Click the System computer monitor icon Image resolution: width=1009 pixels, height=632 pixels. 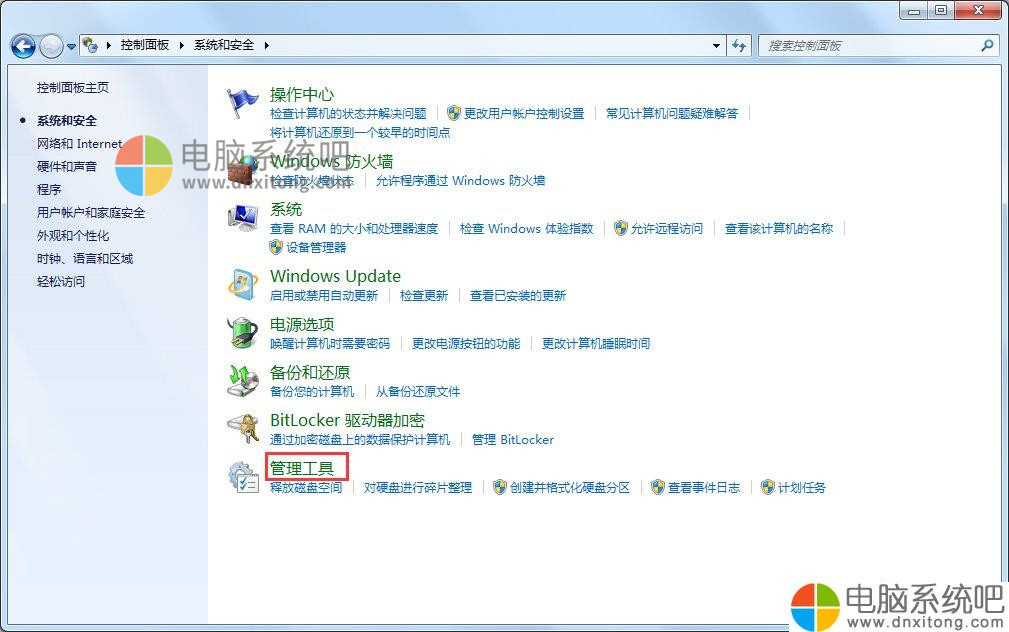coord(243,218)
